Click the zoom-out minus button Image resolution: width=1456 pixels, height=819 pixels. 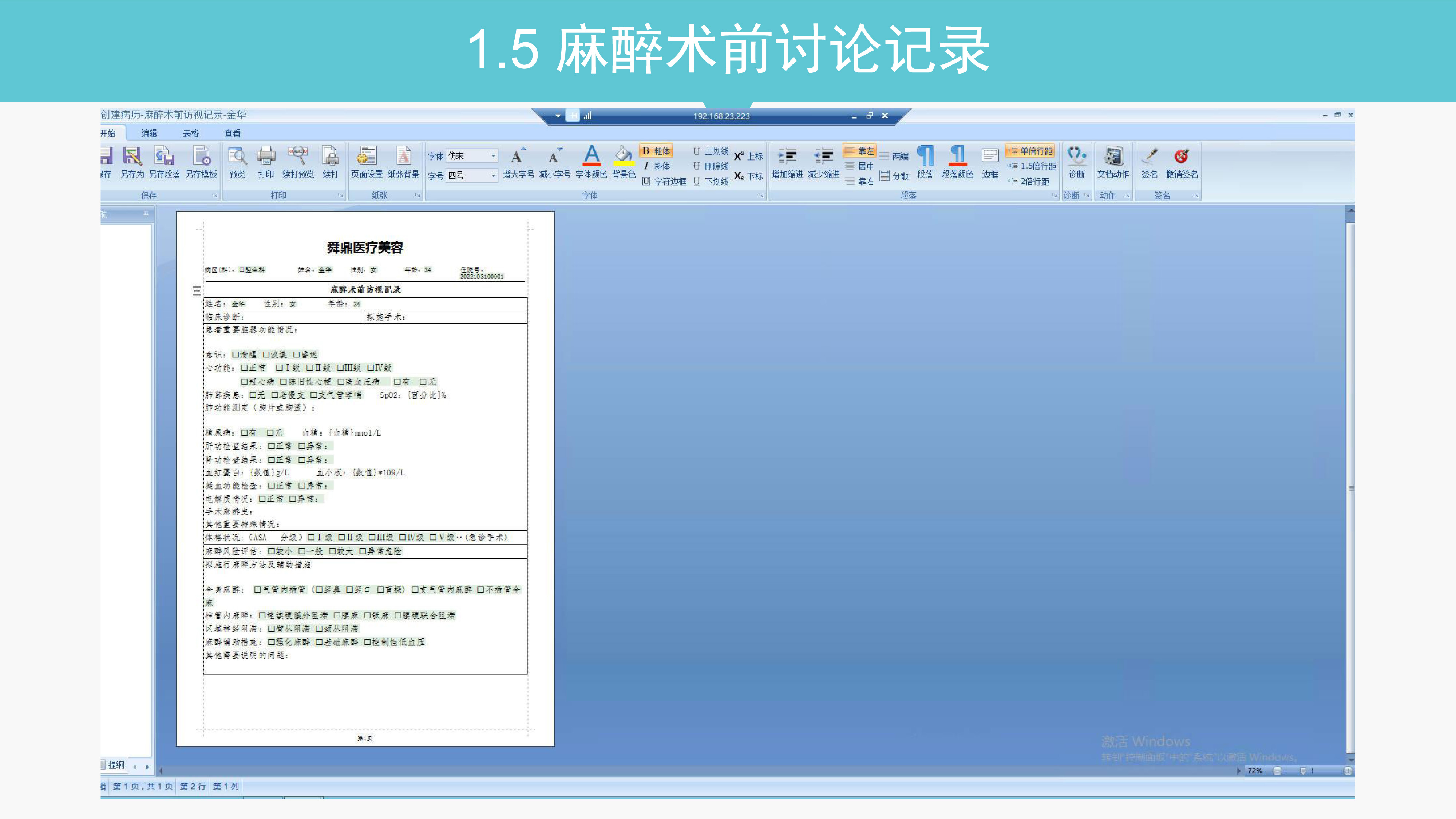point(1277,772)
